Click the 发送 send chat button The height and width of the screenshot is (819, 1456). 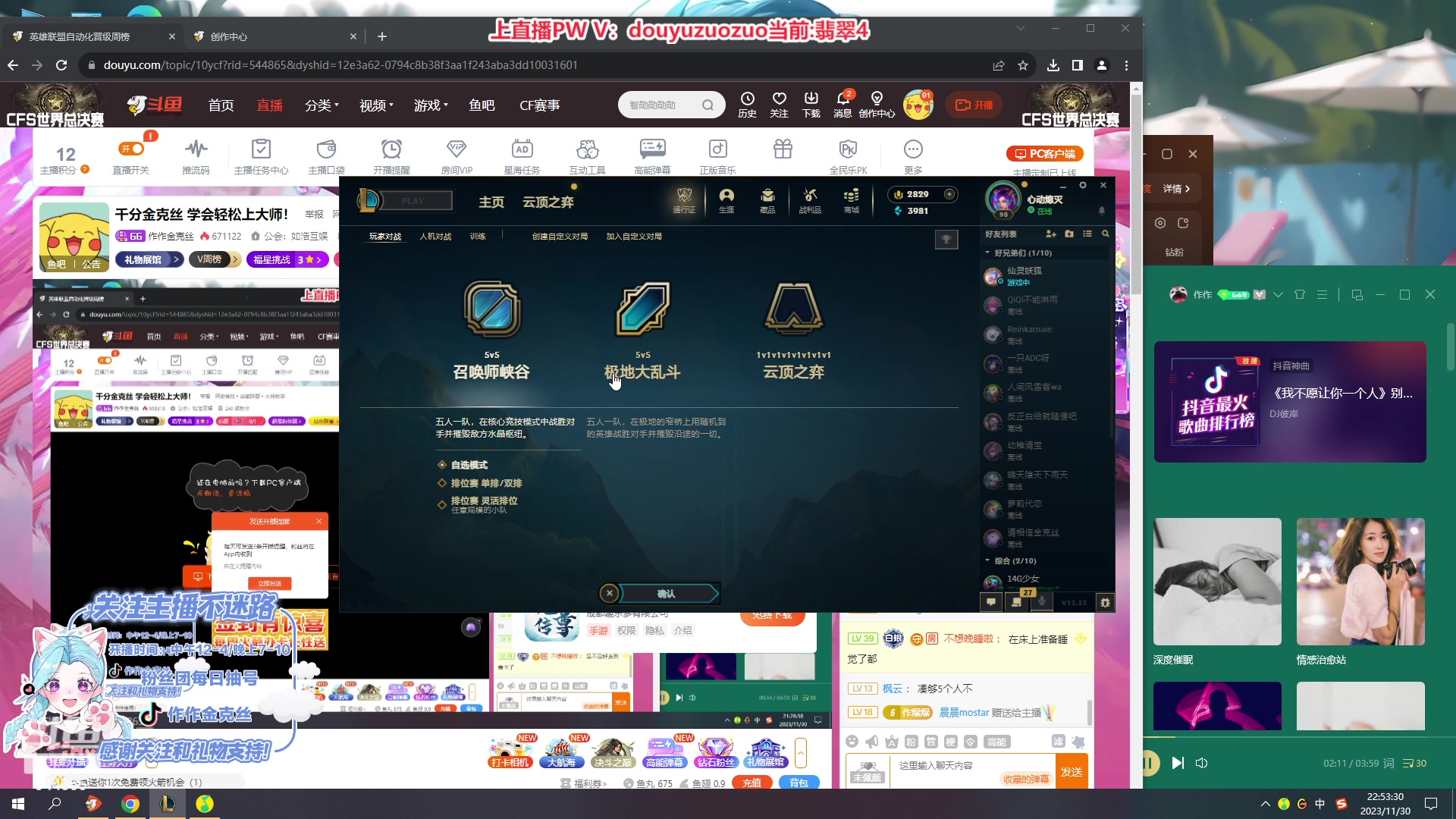(x=1072, y=771)
